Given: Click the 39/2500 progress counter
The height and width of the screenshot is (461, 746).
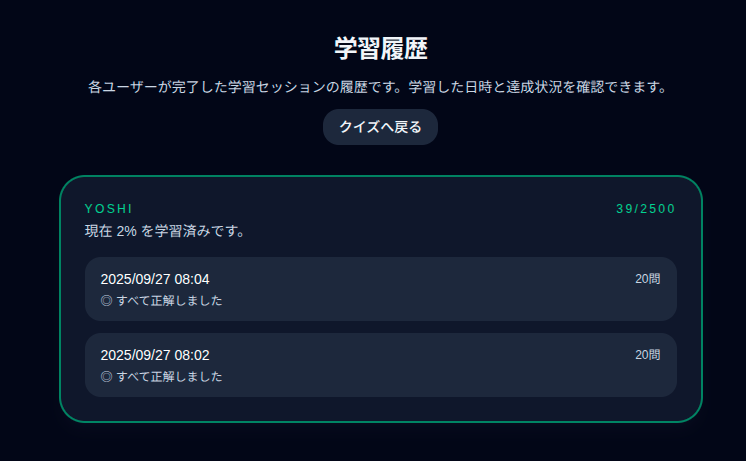Looking at the screenshot, I should (645, 209).
